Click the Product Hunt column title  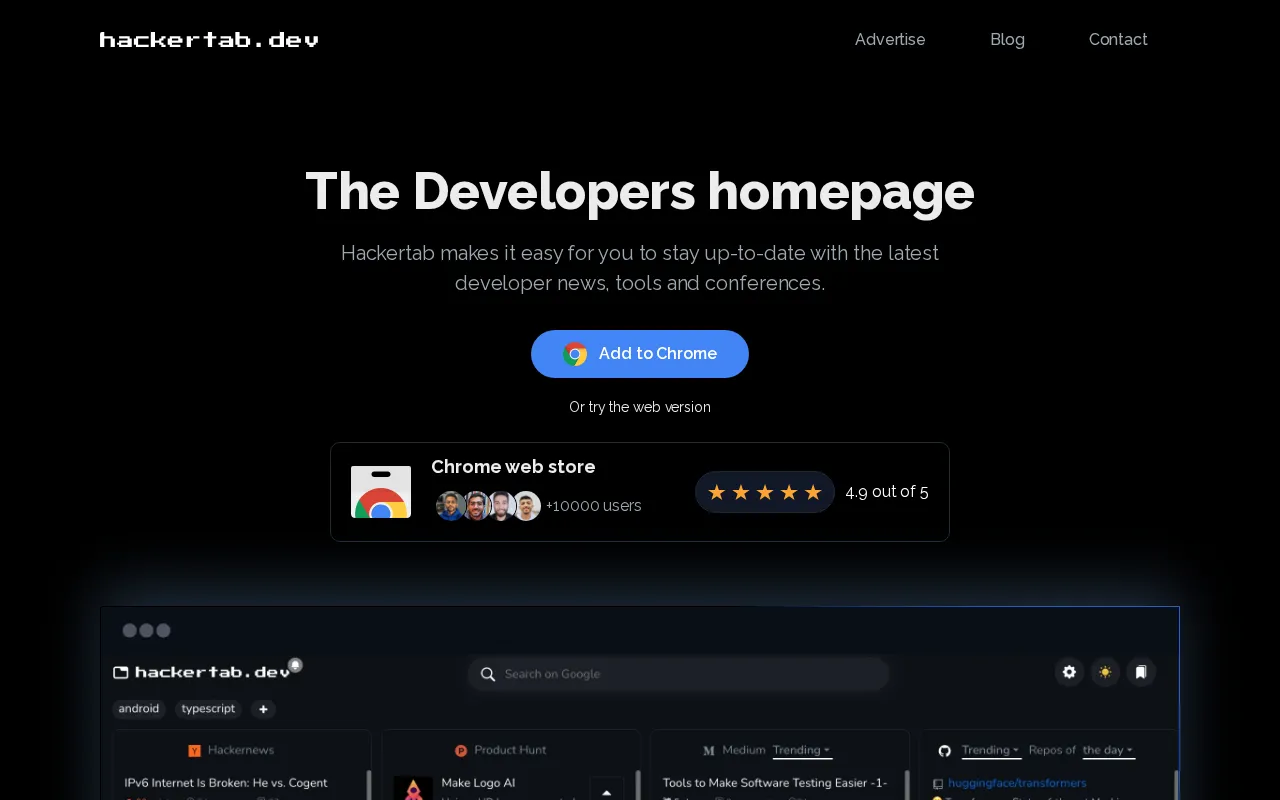tap(510, 750)
